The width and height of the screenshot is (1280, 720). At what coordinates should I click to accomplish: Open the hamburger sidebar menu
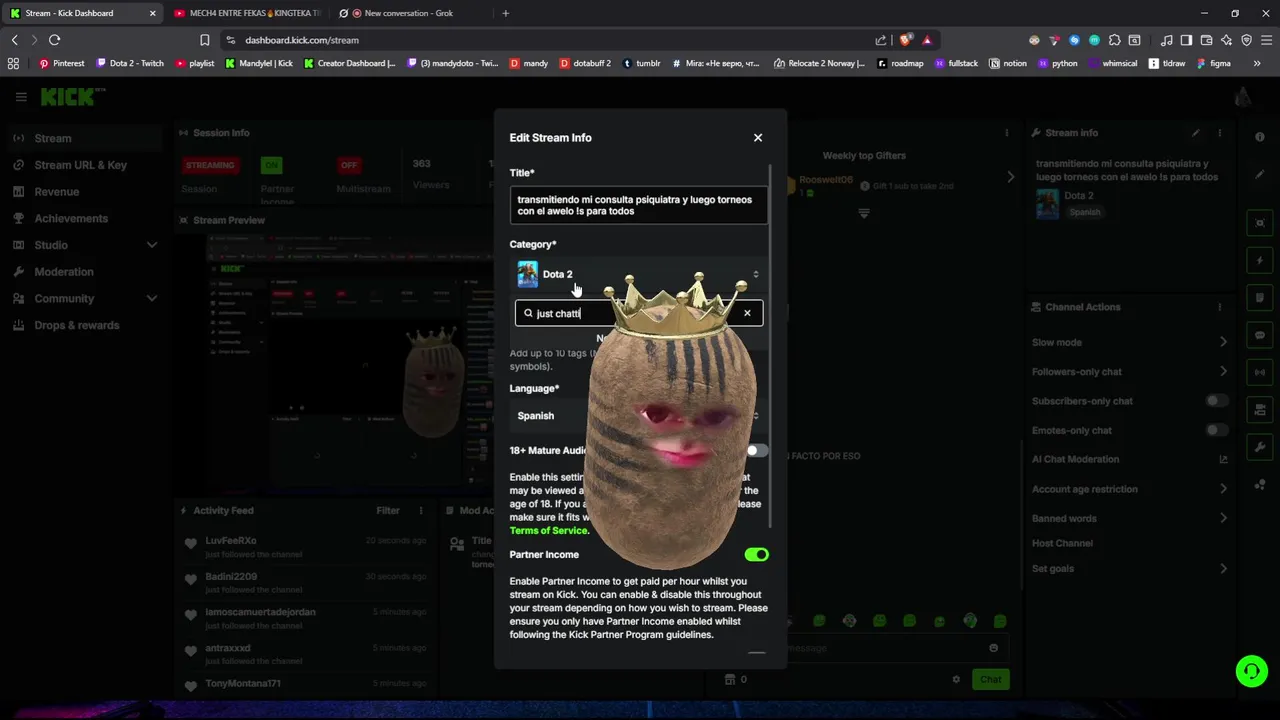(x=21, y=97)
